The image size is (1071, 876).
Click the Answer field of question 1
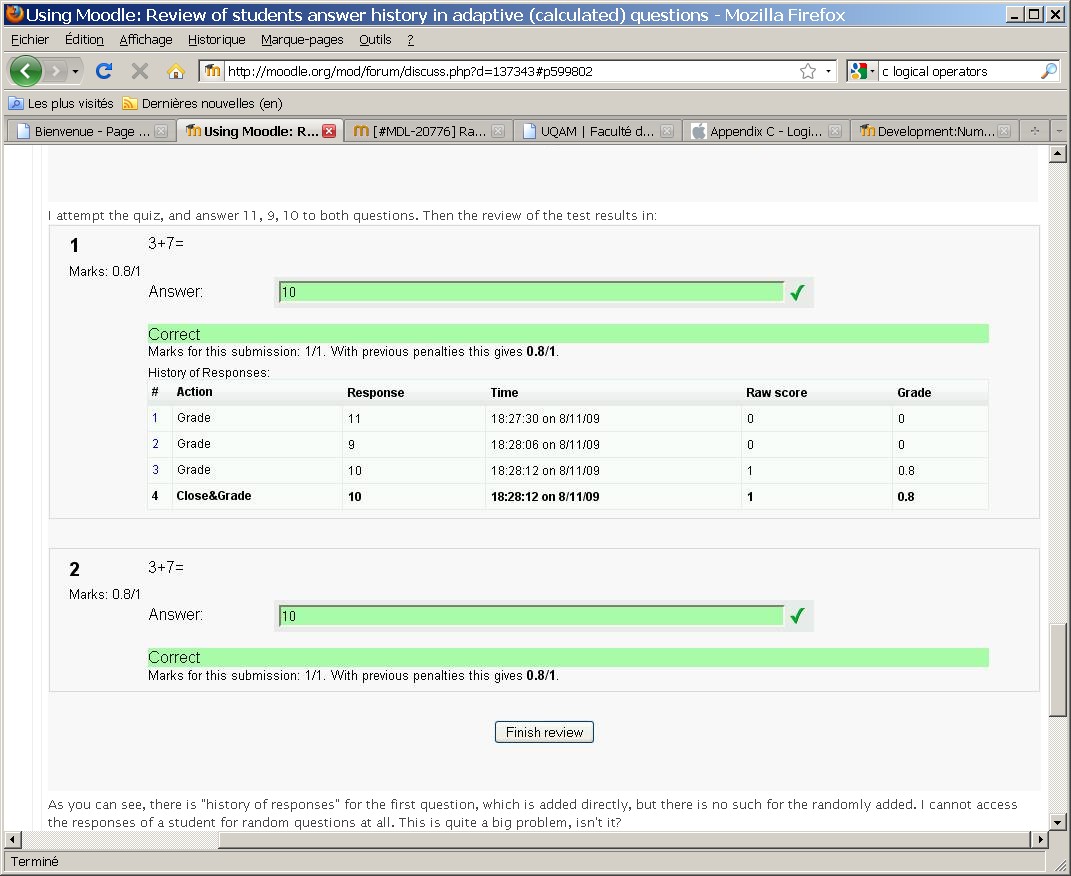tap(531, 292)
